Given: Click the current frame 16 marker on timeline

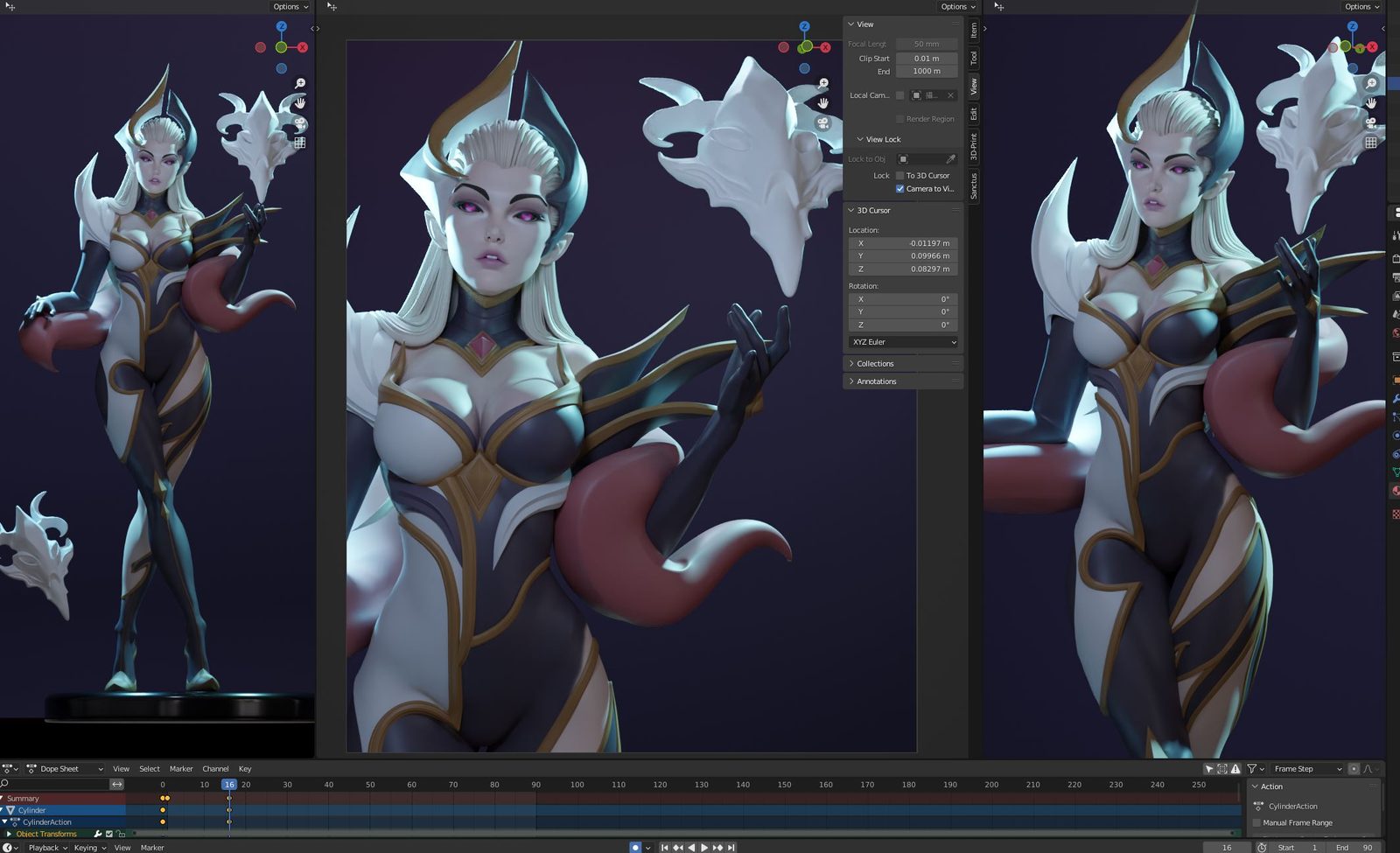Looking at the screenshot, I should (229, 785).
